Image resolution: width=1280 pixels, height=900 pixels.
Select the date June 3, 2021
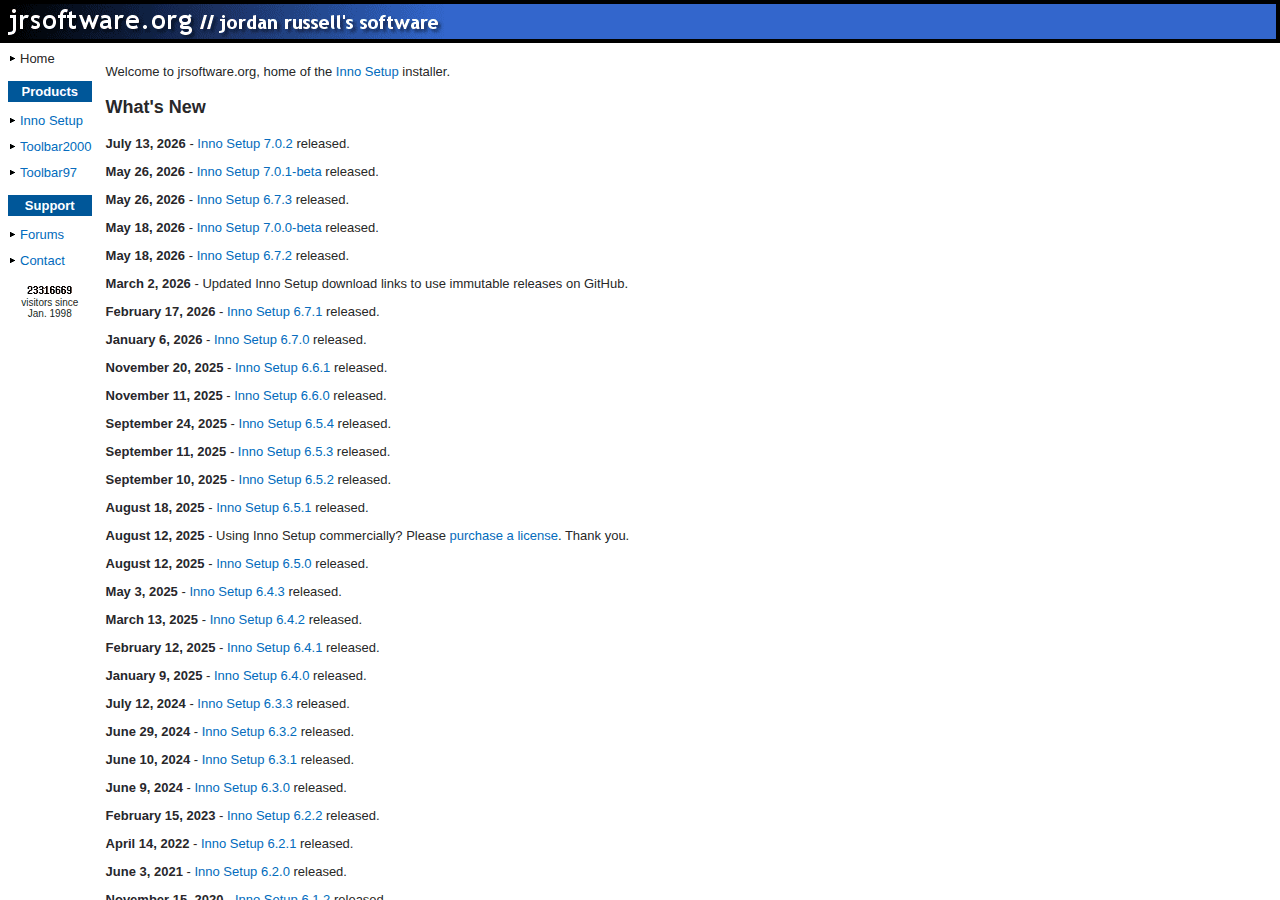point(145,872)
